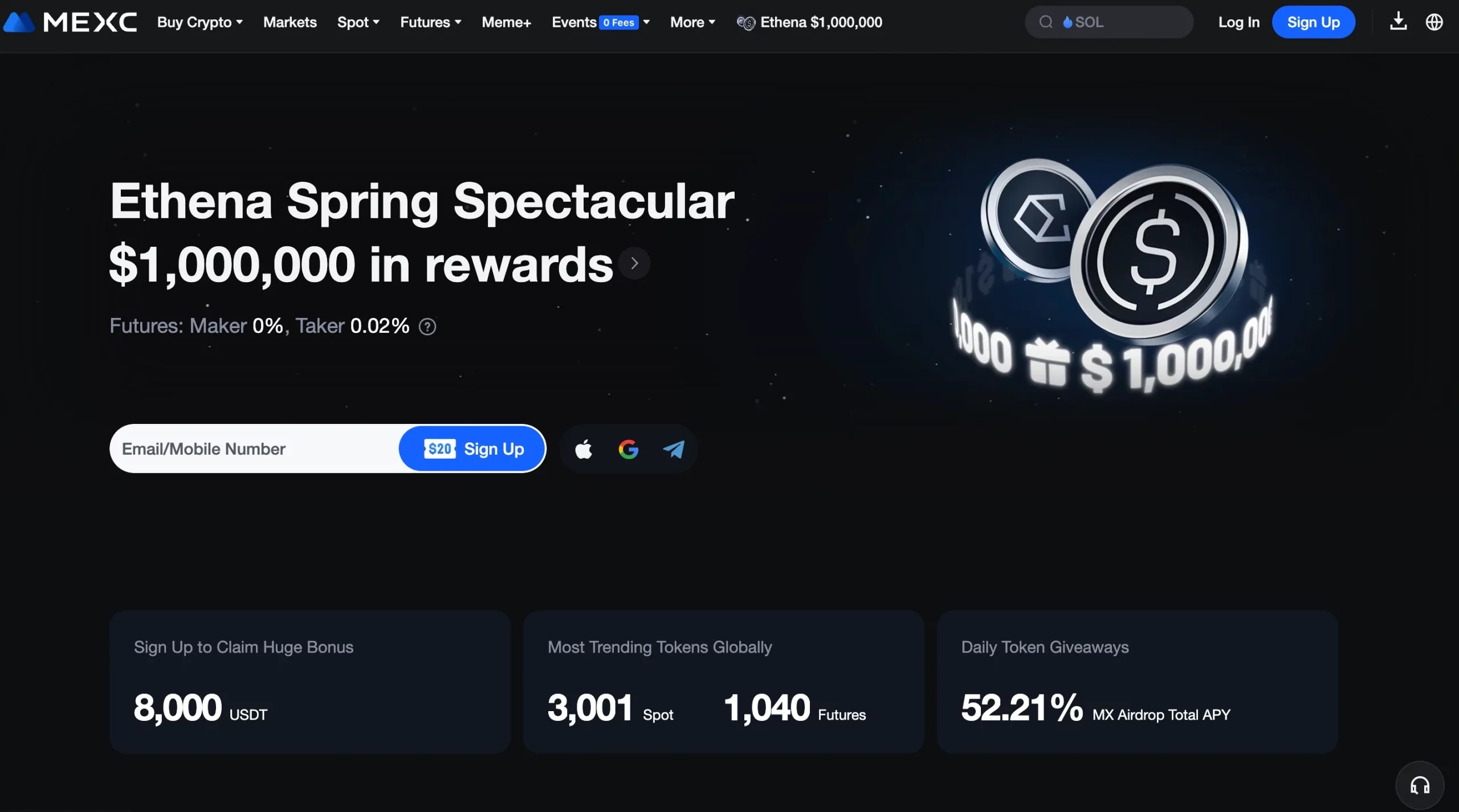Click the arrow next to rewards headline
The height and width of the screenshot is (812, 1459).
point(634,263)
